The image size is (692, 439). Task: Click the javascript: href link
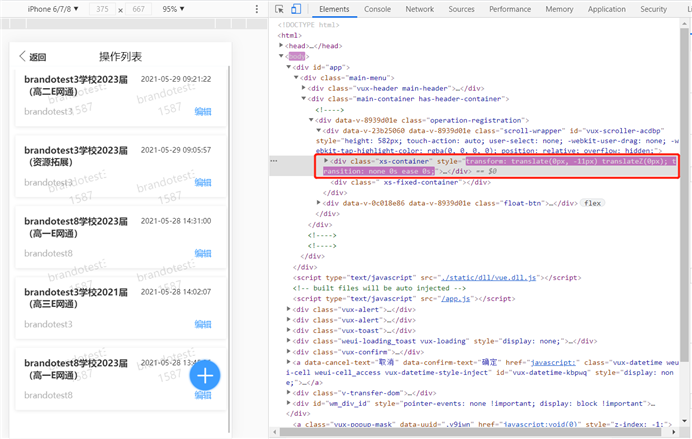553,362
